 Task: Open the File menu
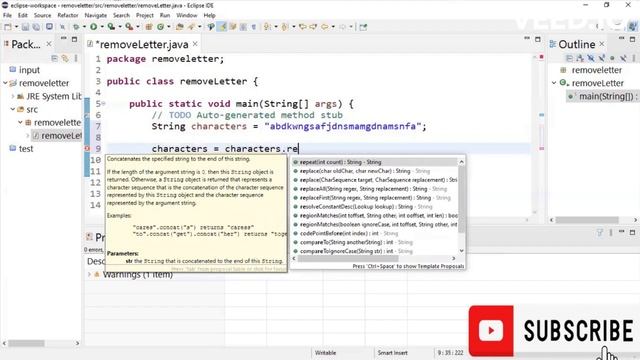click(x=7, y=16)
